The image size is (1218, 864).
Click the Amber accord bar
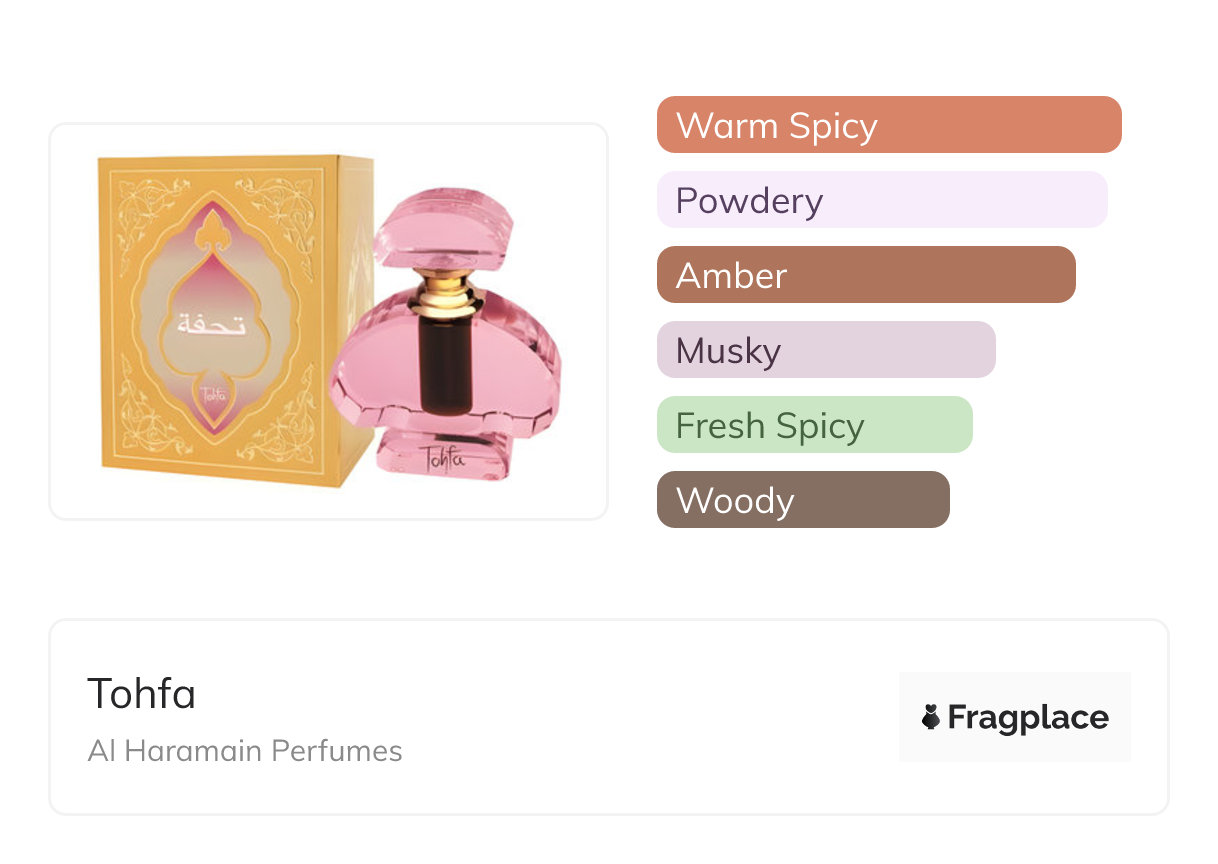point(865,275)
